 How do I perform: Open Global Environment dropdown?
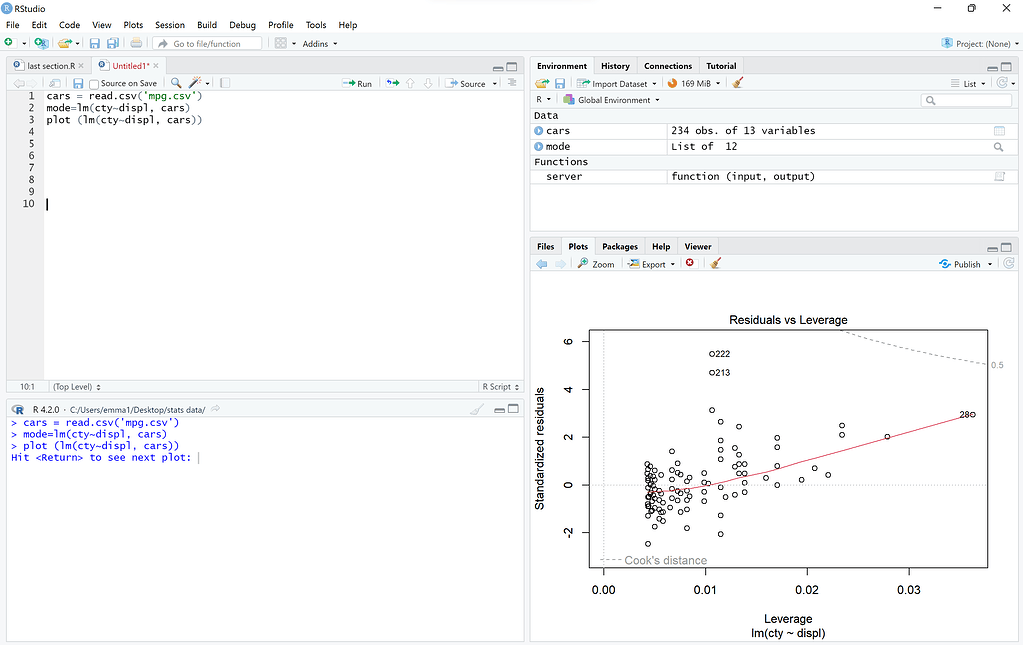click(x=611, y=100)
